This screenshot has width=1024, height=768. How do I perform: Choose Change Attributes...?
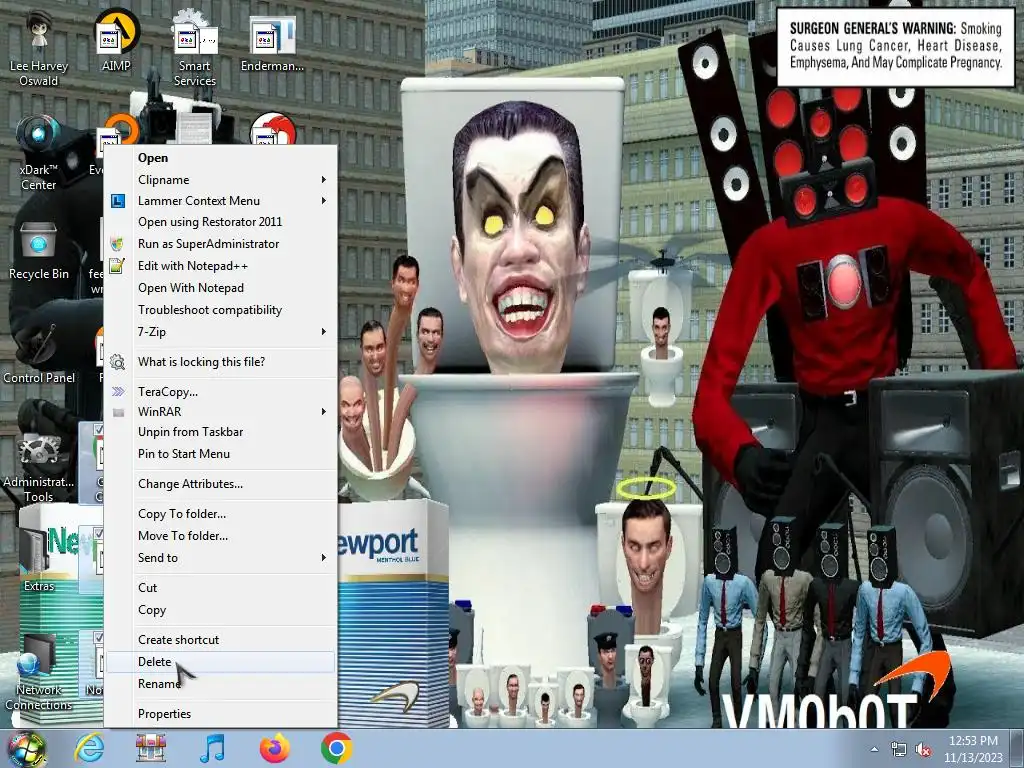coord(220,484)
